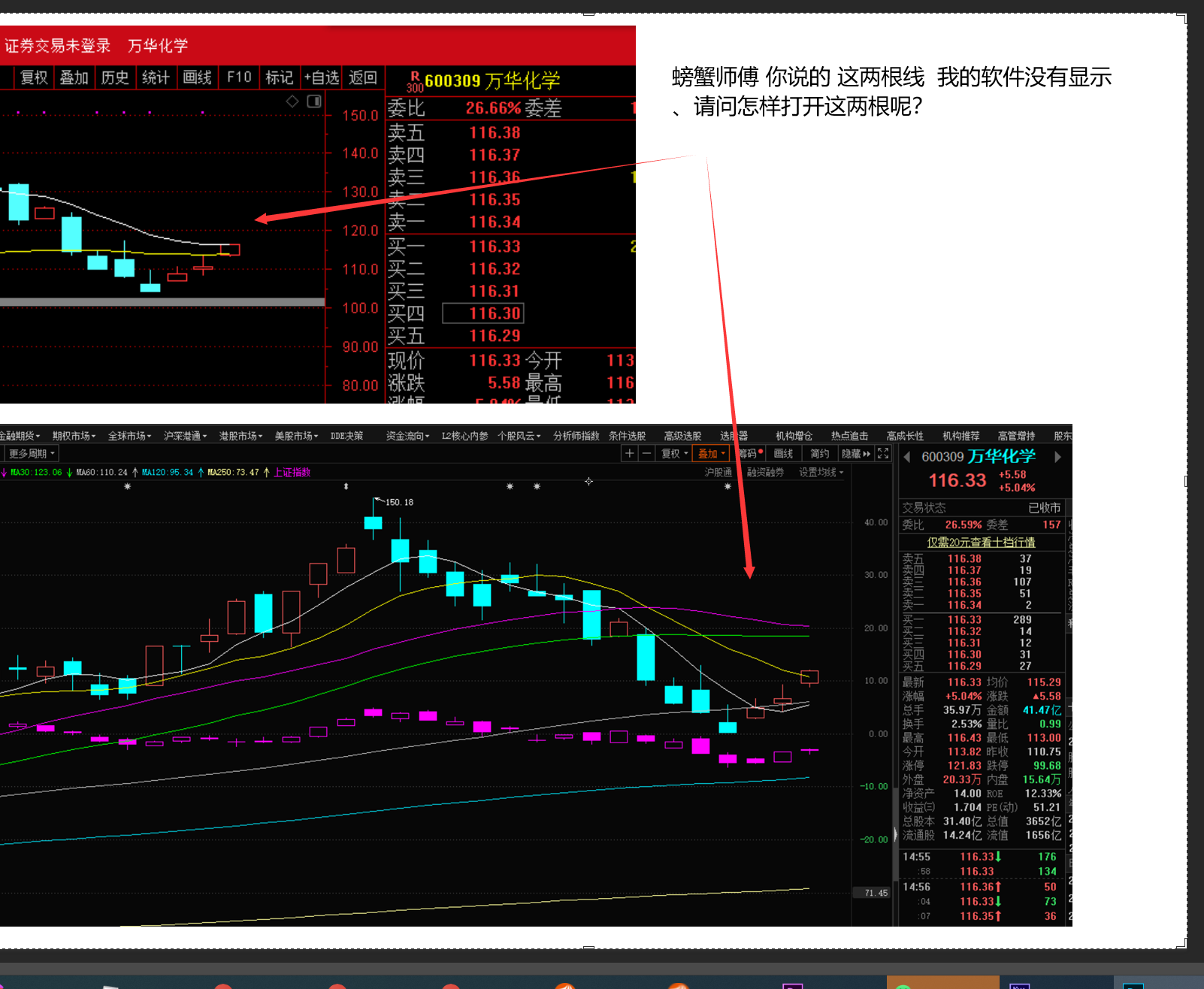Toggle the 上证指数 overlay label
The height and width of the screenshot is (989, 1204).
(292, 472)
